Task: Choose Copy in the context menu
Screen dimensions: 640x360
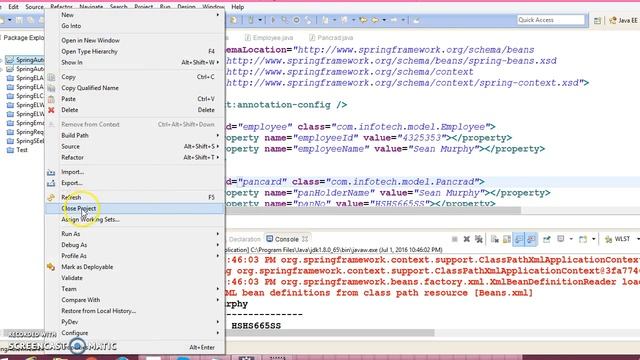Action: tap(135, 77)
